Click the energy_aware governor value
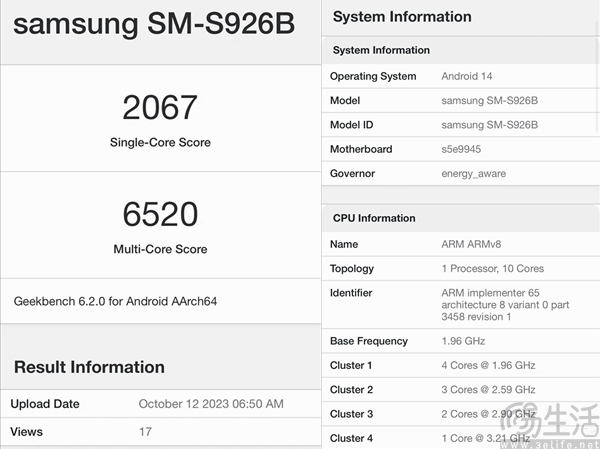Screen dimensions: 600x449 (473, 173)
